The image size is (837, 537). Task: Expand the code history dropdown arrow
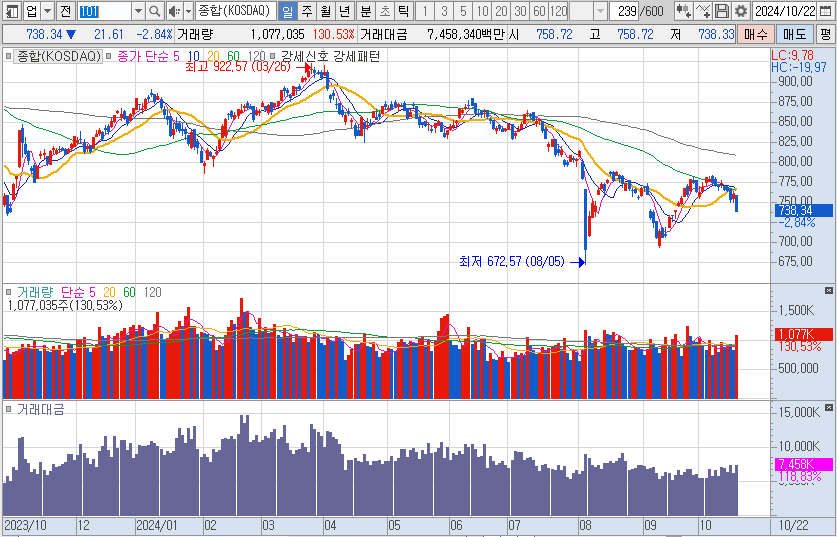pyautogui.click(x=138, y=11)
